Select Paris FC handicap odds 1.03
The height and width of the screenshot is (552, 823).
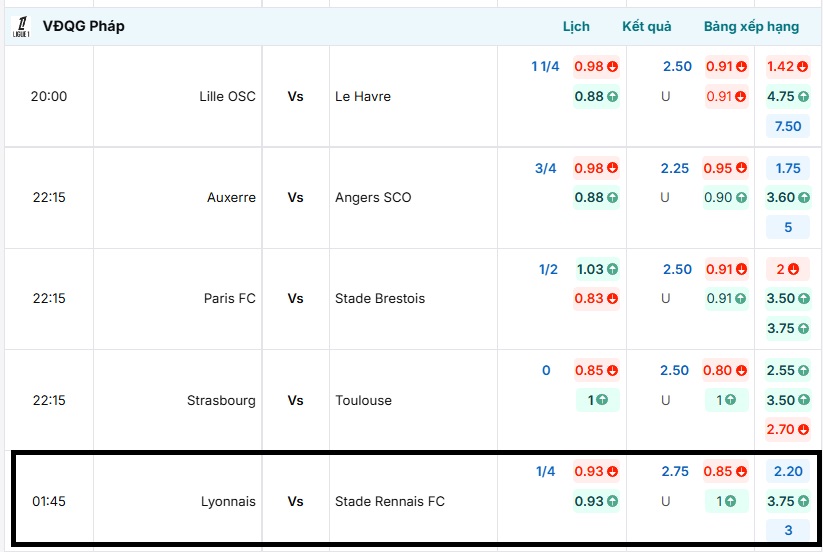coord(596,270)
